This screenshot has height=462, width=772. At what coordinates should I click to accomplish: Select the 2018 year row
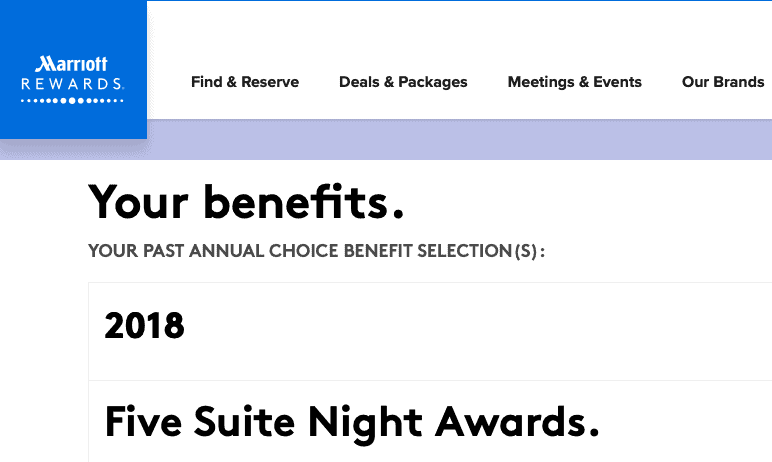point(430,331)
